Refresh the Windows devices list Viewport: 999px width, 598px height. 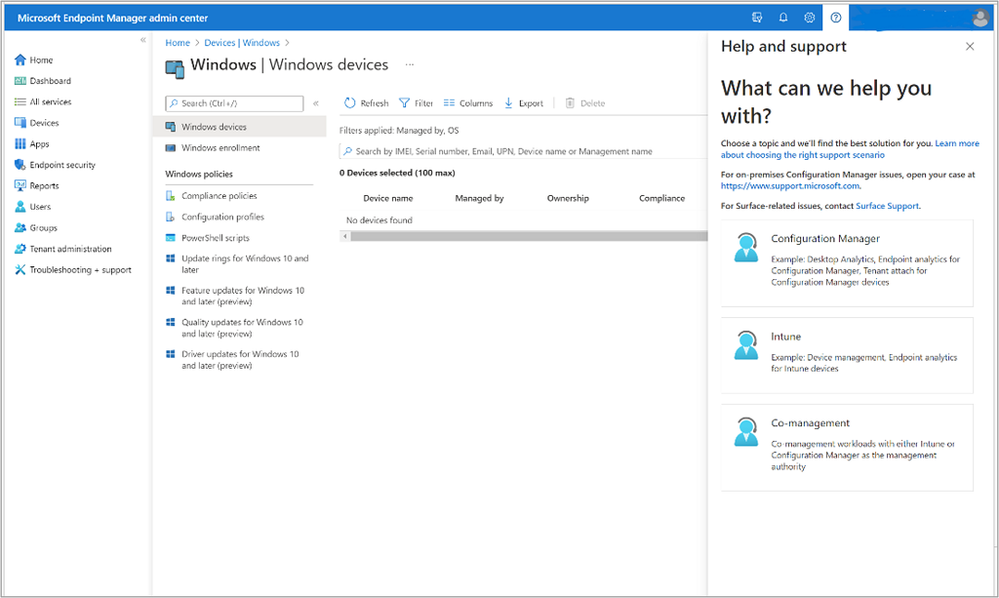point(366,103)
